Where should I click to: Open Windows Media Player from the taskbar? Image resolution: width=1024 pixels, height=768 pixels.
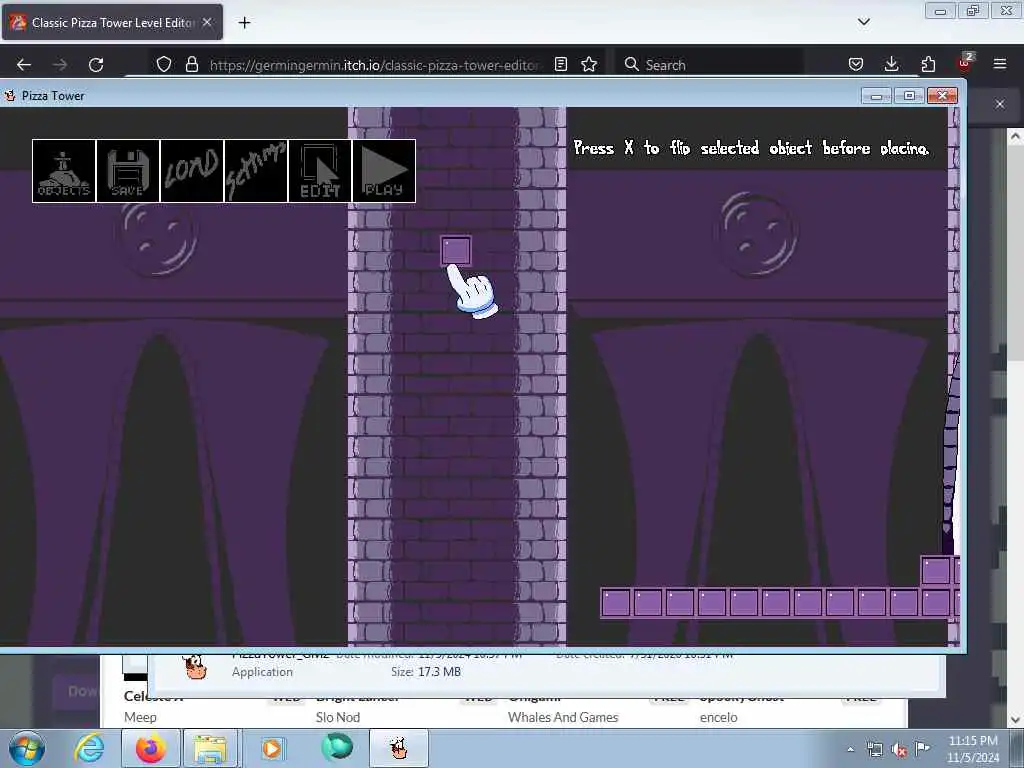tap(272, 749)
